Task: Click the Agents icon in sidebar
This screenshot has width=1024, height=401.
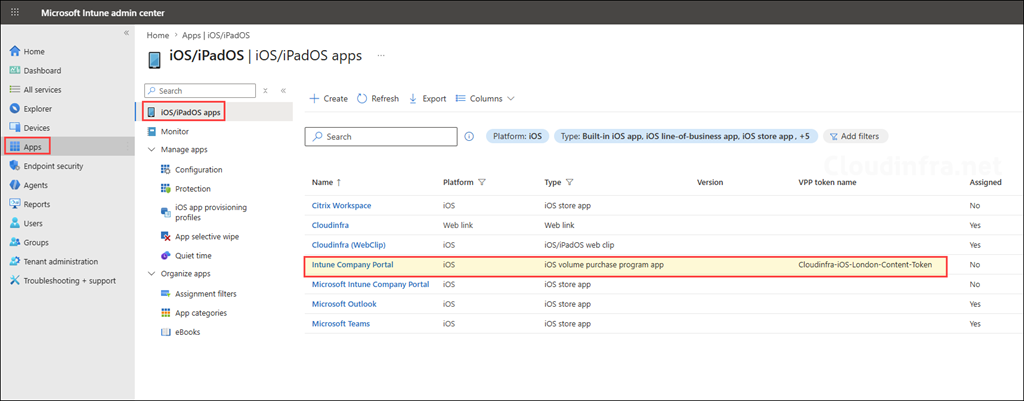Action: pos(15,185)
